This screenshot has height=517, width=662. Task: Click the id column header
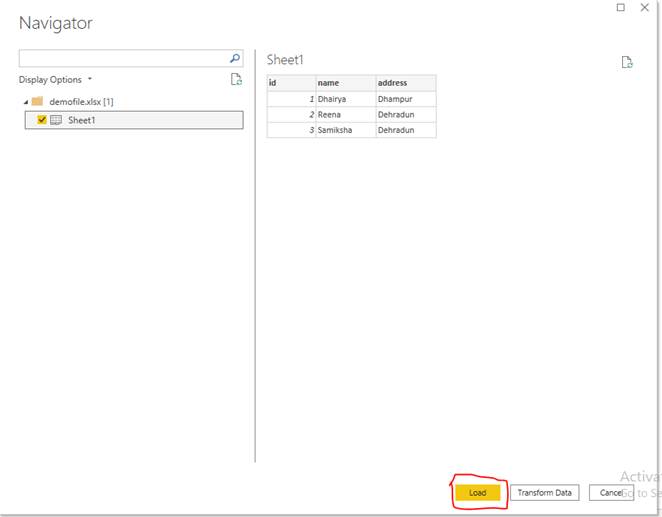click(291, 83)
